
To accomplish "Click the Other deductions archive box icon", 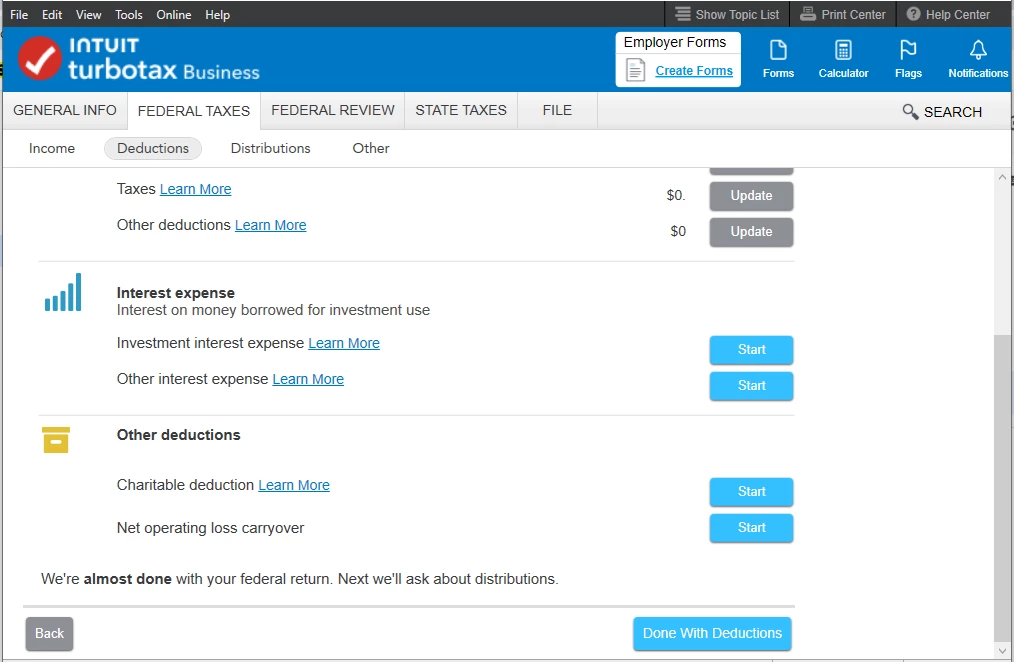I will pyautogui.click(x=56, y=440).
